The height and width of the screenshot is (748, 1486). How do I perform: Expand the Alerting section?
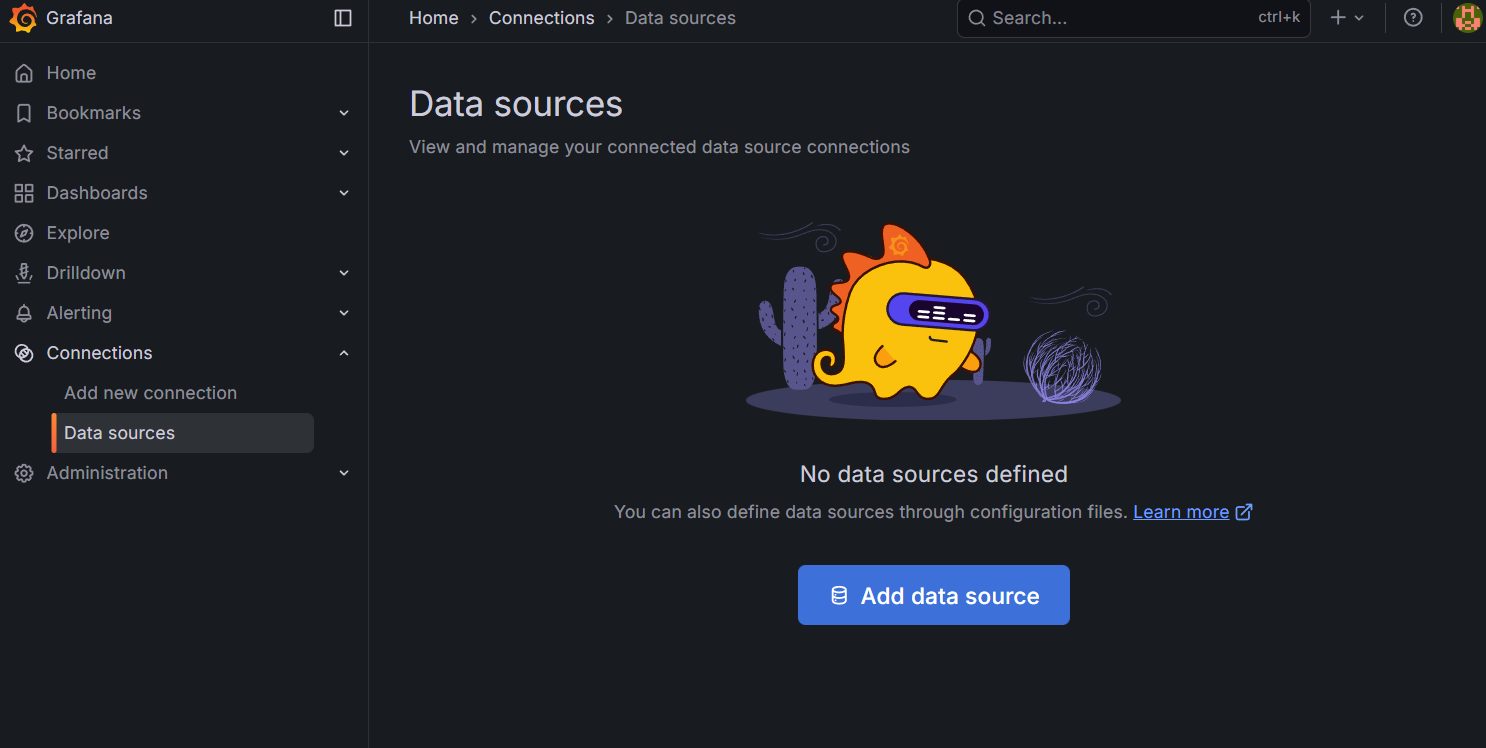344,312
